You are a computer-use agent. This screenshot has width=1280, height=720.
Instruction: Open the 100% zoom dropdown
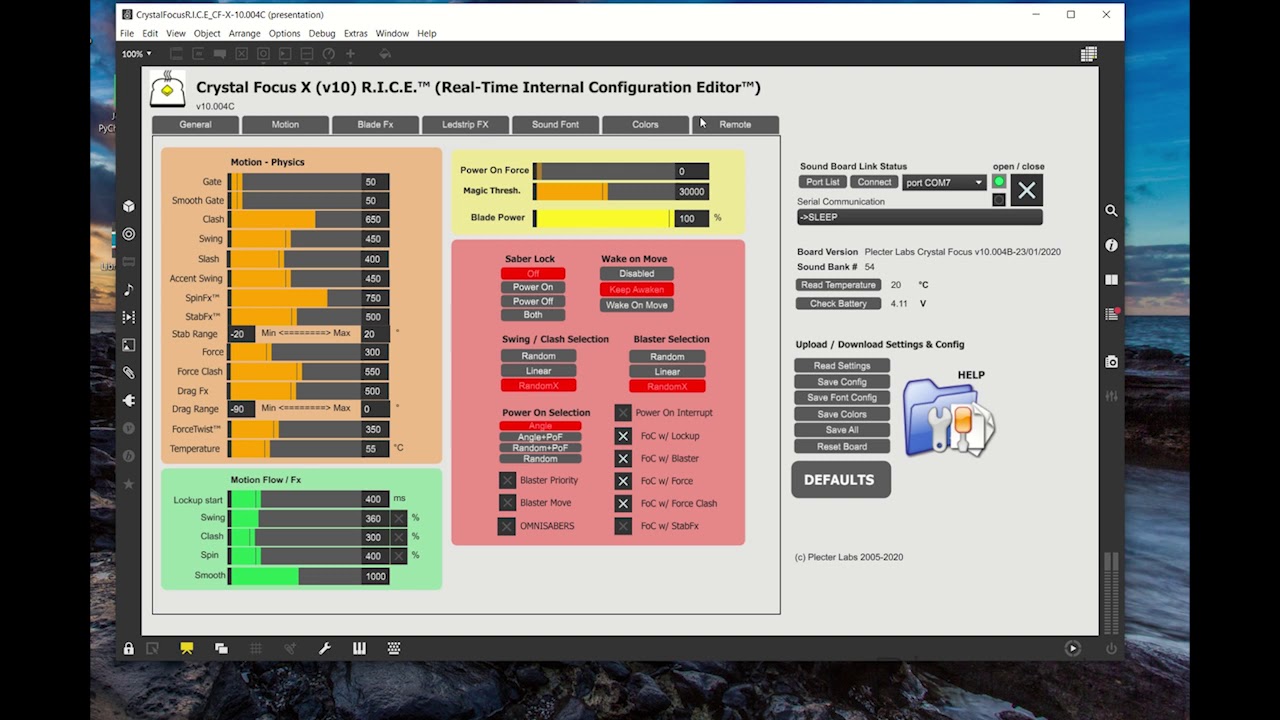click(137, 54)
